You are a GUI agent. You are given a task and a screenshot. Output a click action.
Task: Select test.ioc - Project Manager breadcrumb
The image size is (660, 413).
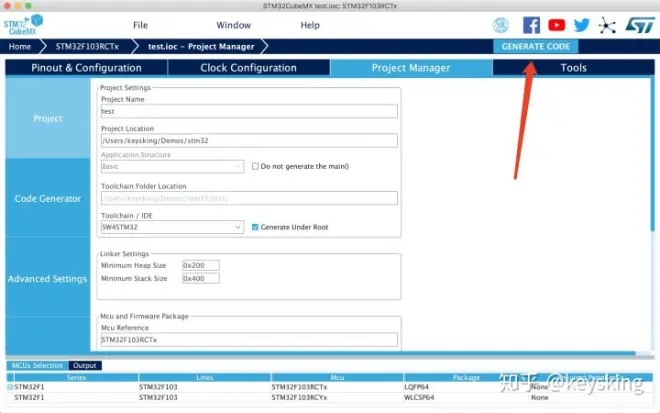201,46
